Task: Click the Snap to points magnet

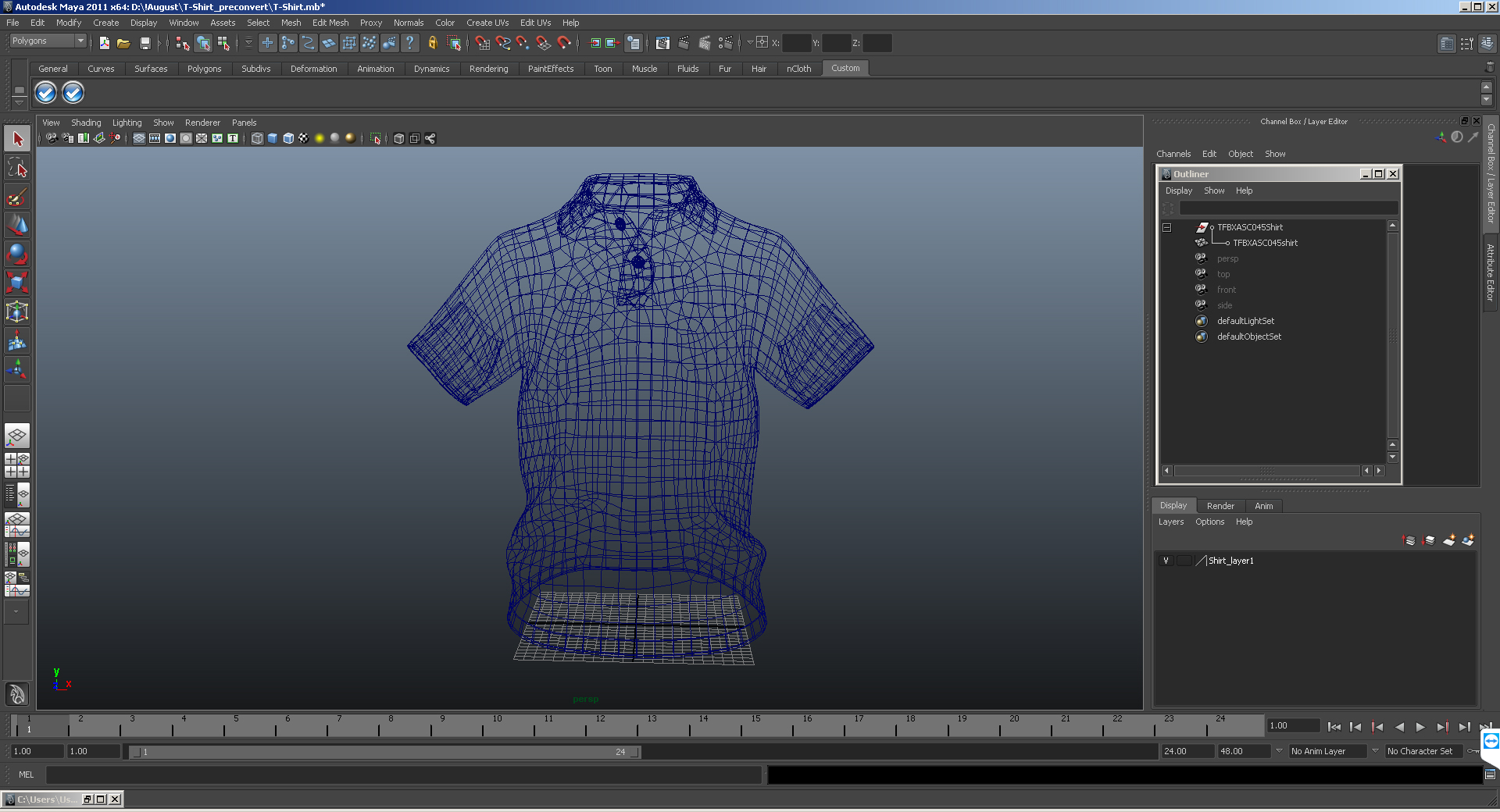Action: [x=523, y=43]
